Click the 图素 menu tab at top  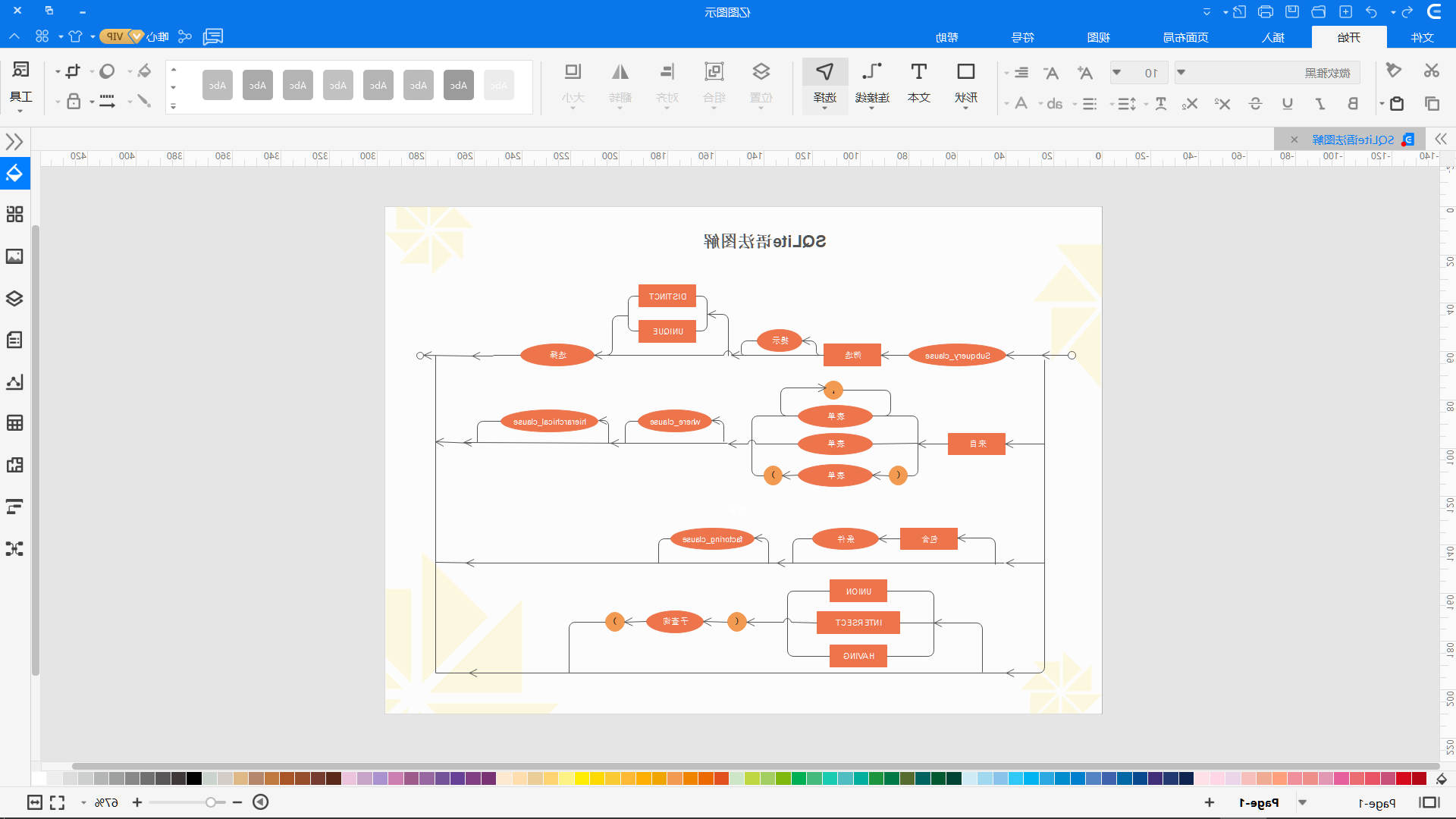[1098, 37]
